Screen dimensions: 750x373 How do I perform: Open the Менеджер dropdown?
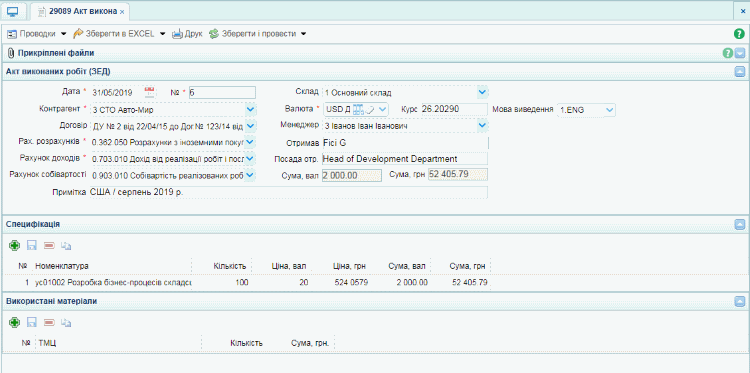click(x=483, y=126)
